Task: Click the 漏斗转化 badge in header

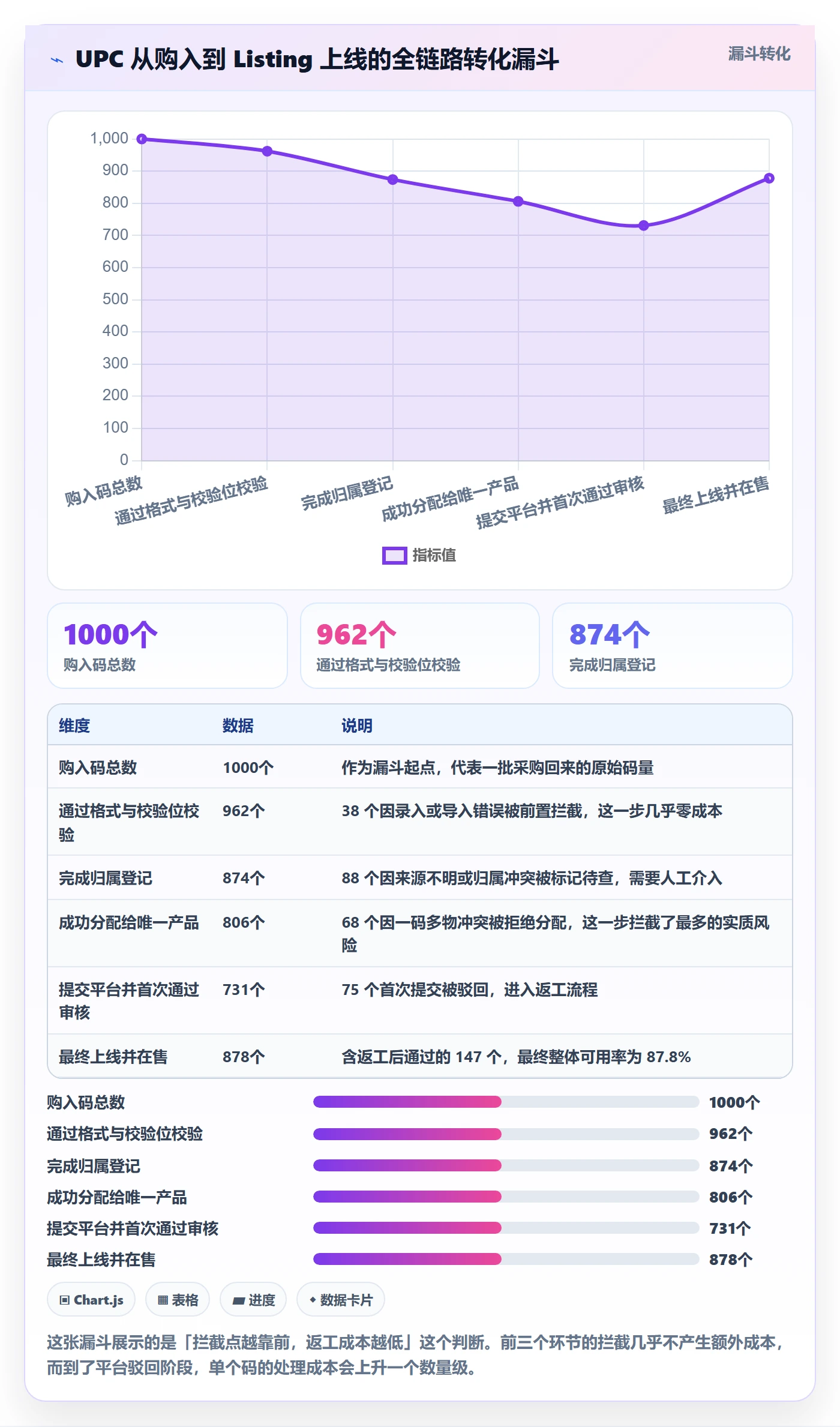Action: tap(759, 54)
